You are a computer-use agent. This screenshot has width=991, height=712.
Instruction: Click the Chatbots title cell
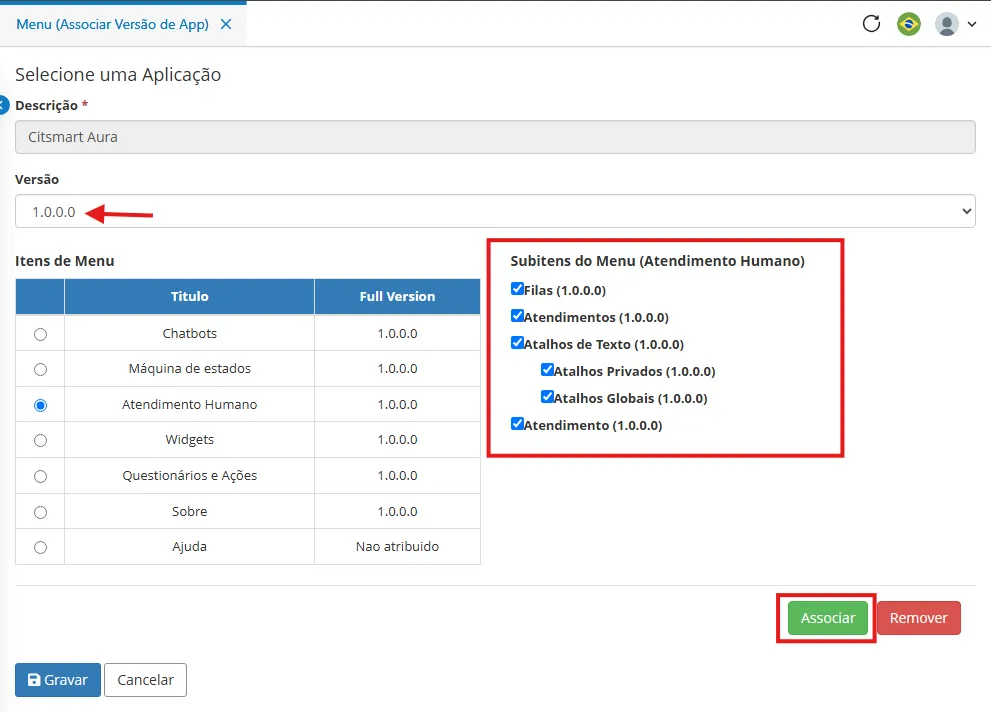pyautogui.click(x=189, y=333)
